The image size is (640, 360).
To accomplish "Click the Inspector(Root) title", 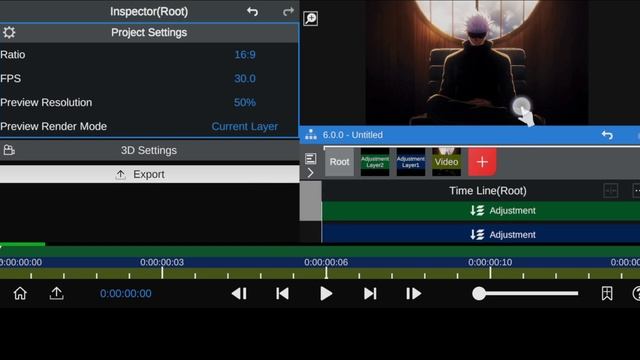I will pyautogui.click(x=149, y=11).
